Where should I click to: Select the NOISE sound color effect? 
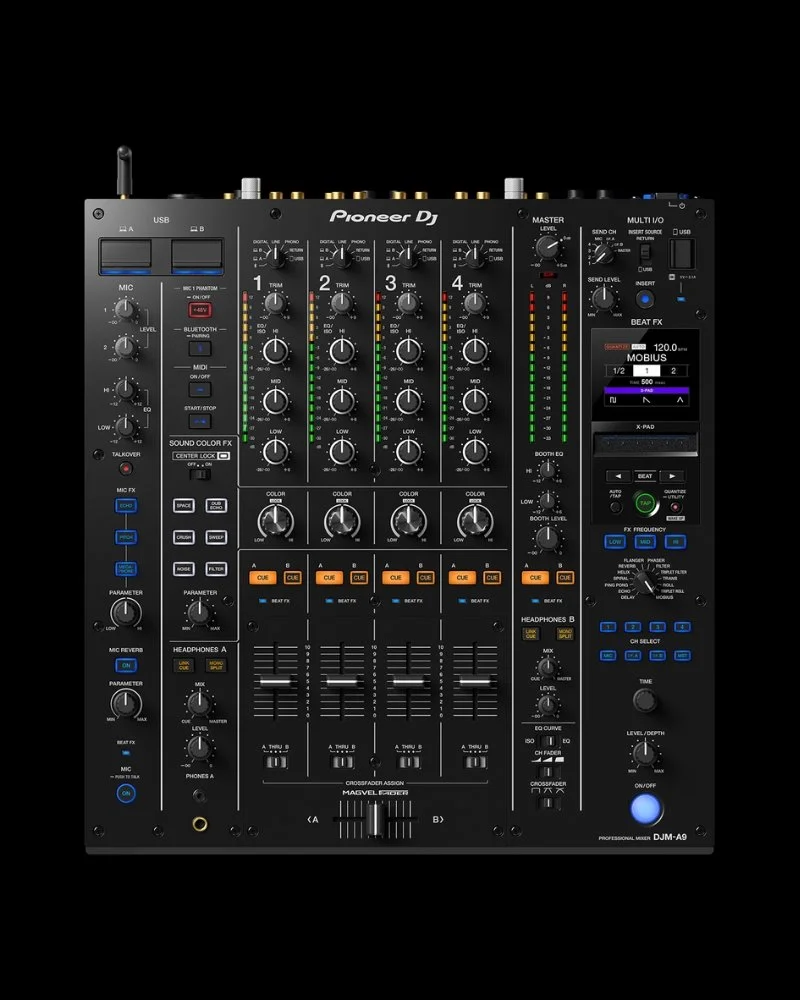point(183,570)
